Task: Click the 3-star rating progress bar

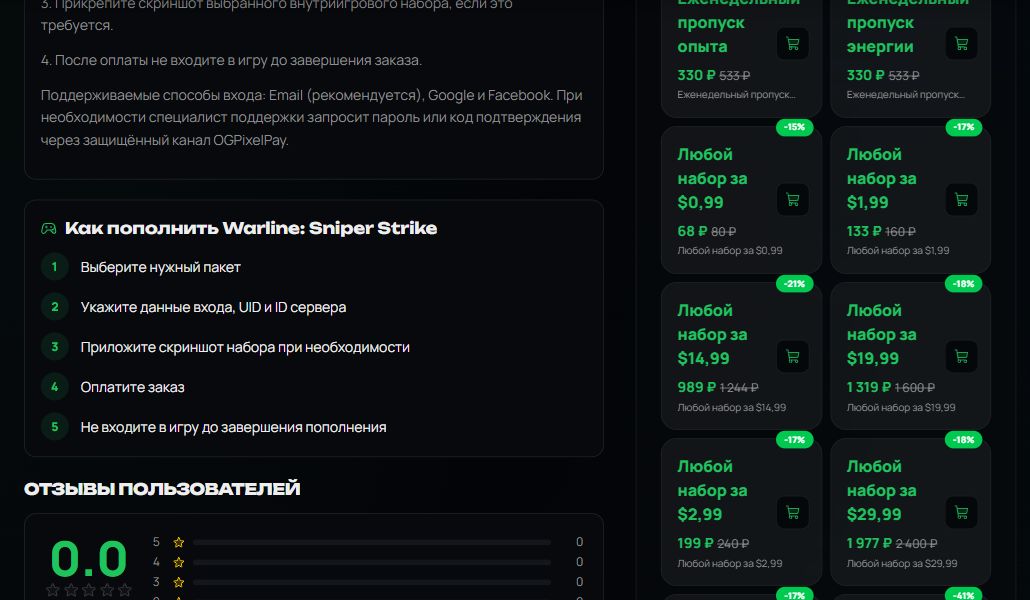Action: [372, 582]
